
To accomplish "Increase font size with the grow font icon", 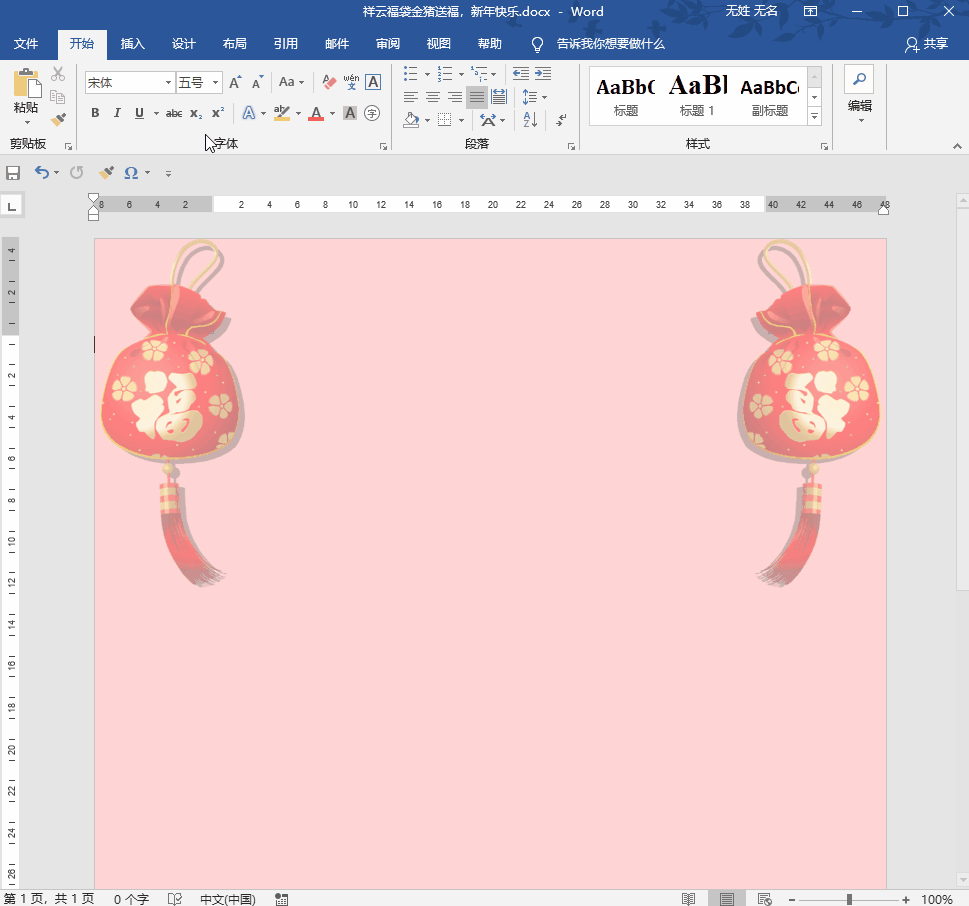I will tap(235, 82).
